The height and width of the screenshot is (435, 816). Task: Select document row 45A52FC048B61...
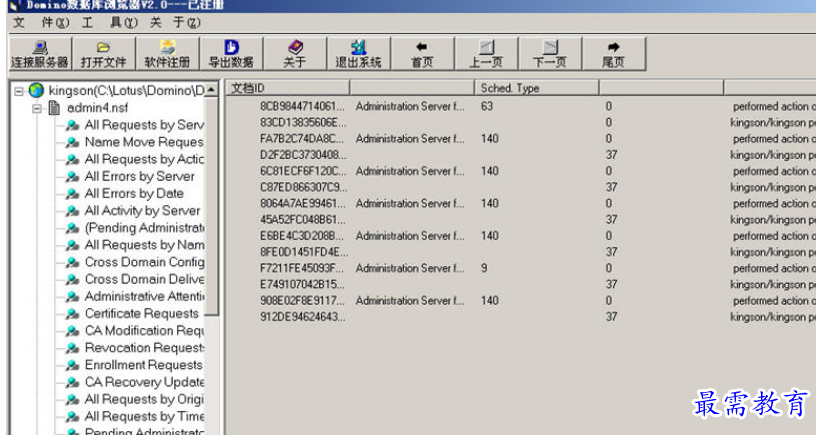(x=520, y=220)
